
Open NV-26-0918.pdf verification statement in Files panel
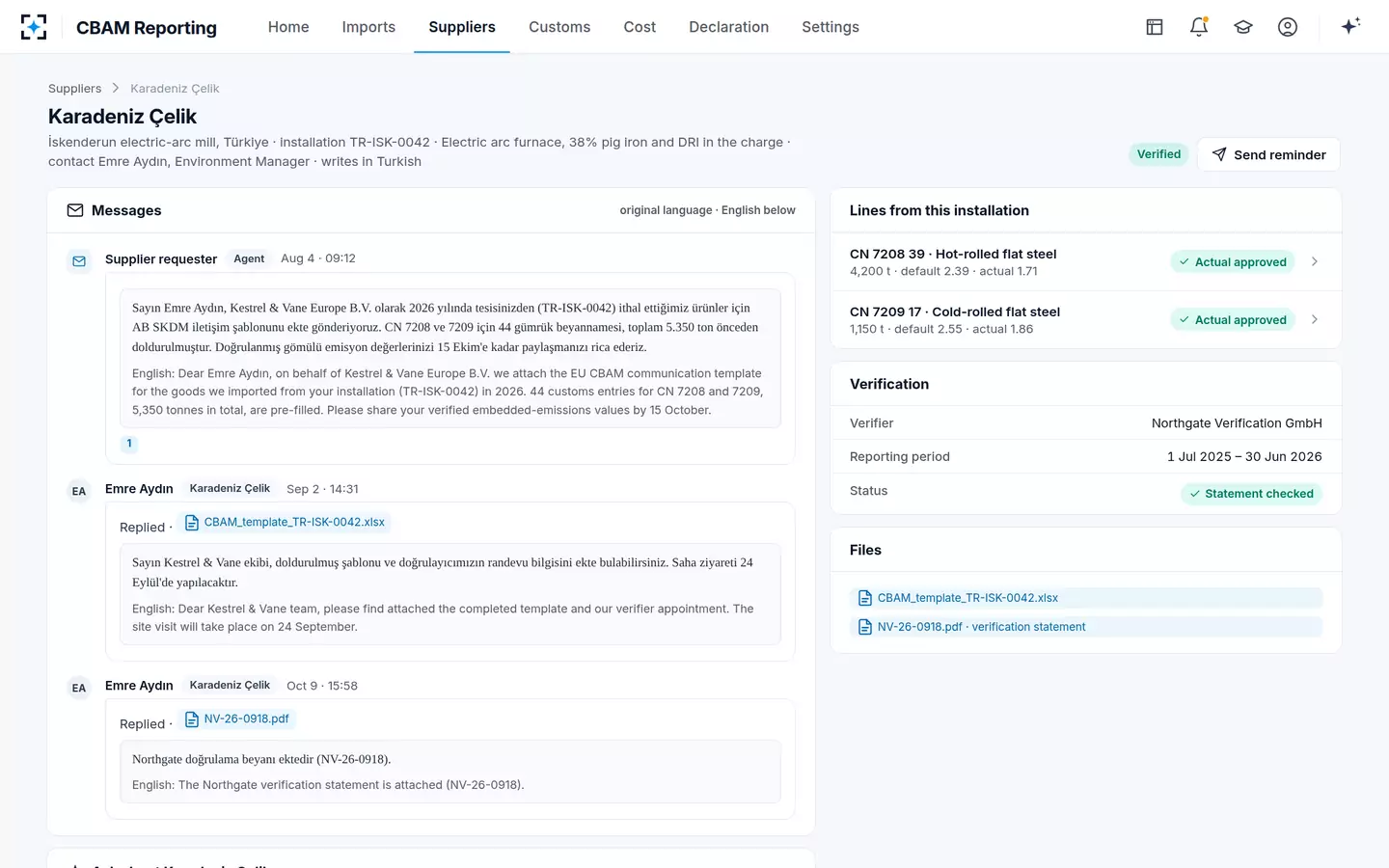tap(1086, 627)
